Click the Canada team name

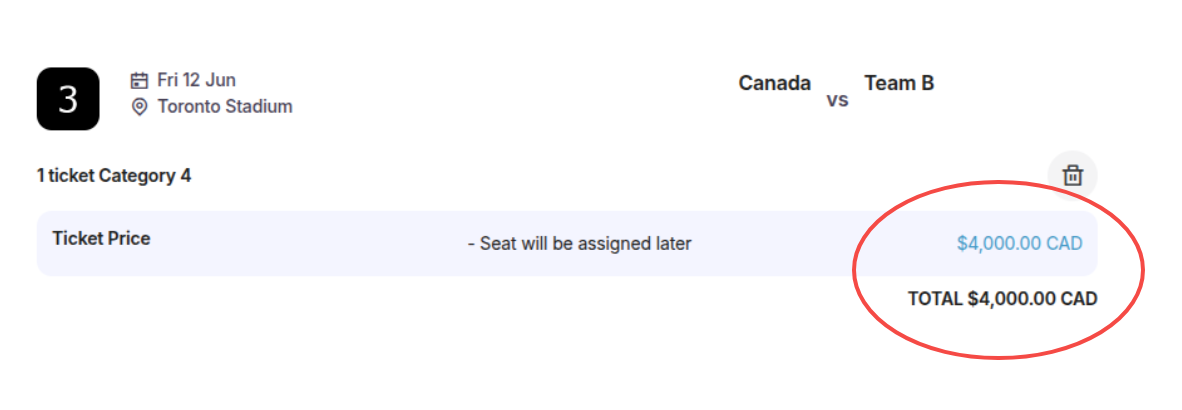[x=774, y=83]
